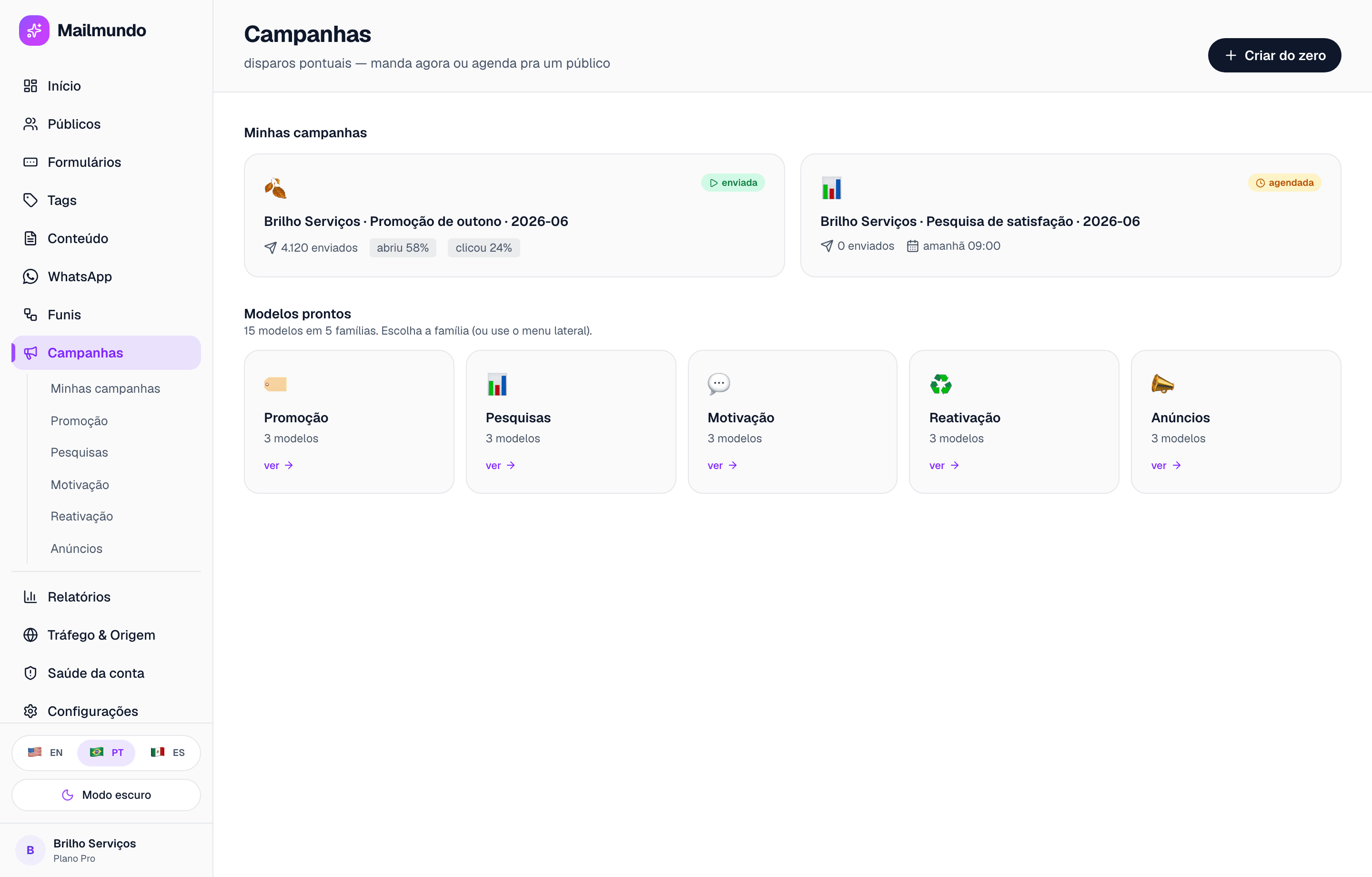
Task: Click the price tag icon on Promoção model card
Action: 275,384
